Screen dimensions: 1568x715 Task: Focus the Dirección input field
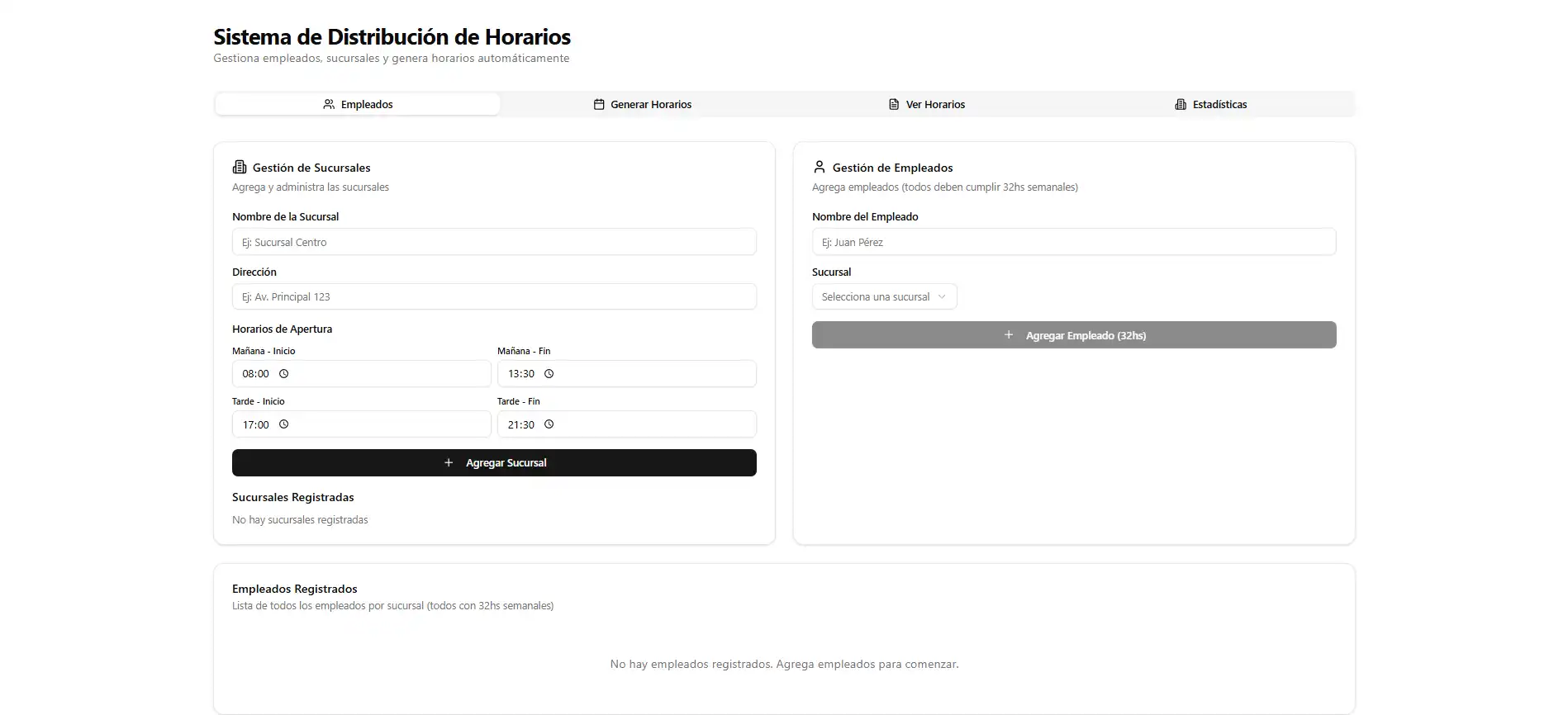494,296
